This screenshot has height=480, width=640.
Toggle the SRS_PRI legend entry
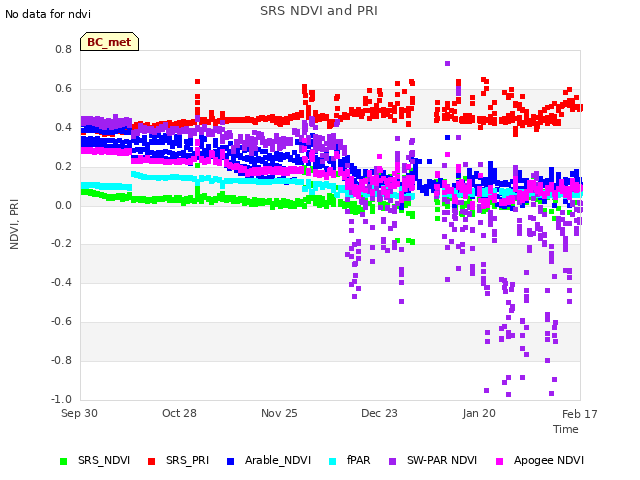tap(178, 460)
